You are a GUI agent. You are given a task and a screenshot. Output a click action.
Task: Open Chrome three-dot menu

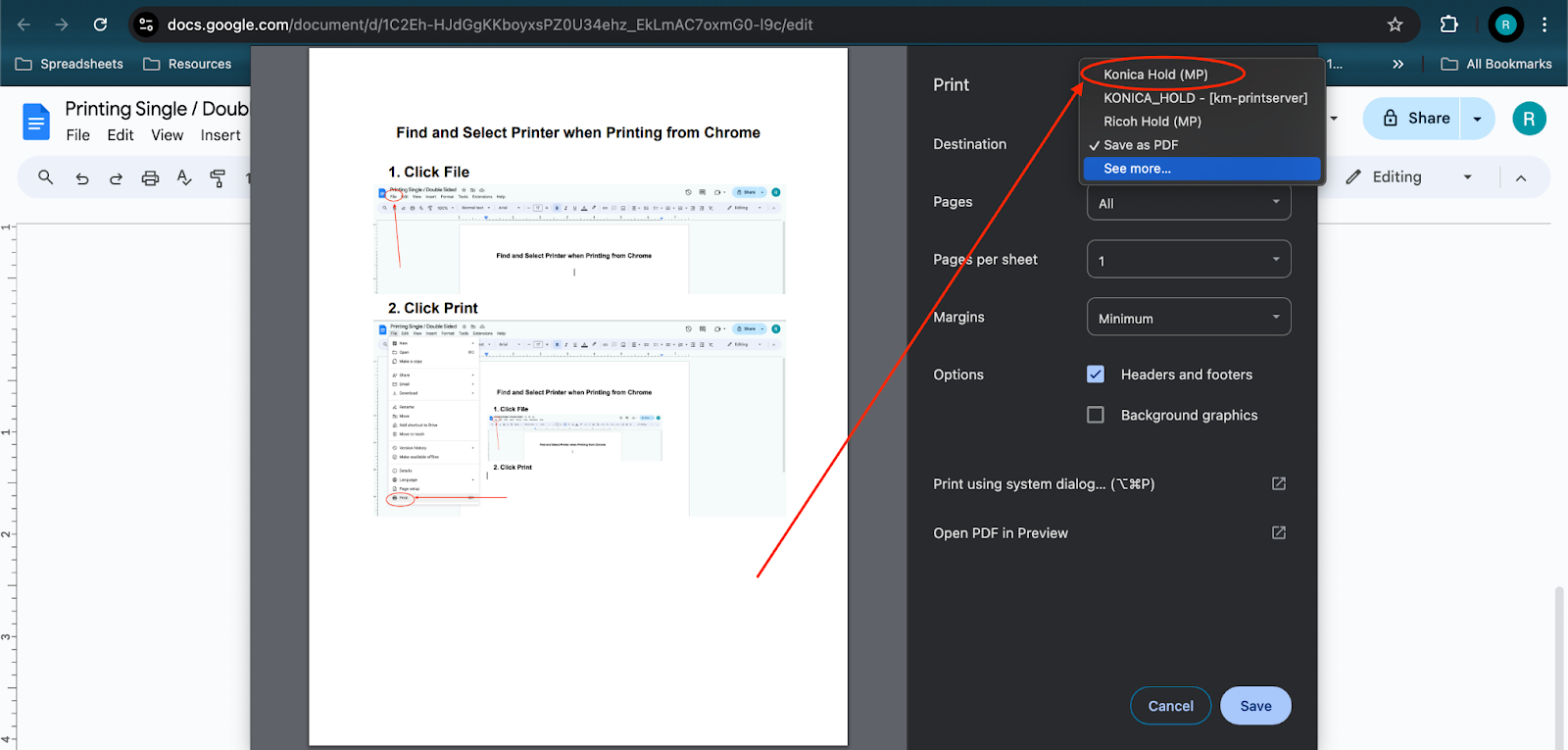pyautogui.click(x=1544, y=25)
